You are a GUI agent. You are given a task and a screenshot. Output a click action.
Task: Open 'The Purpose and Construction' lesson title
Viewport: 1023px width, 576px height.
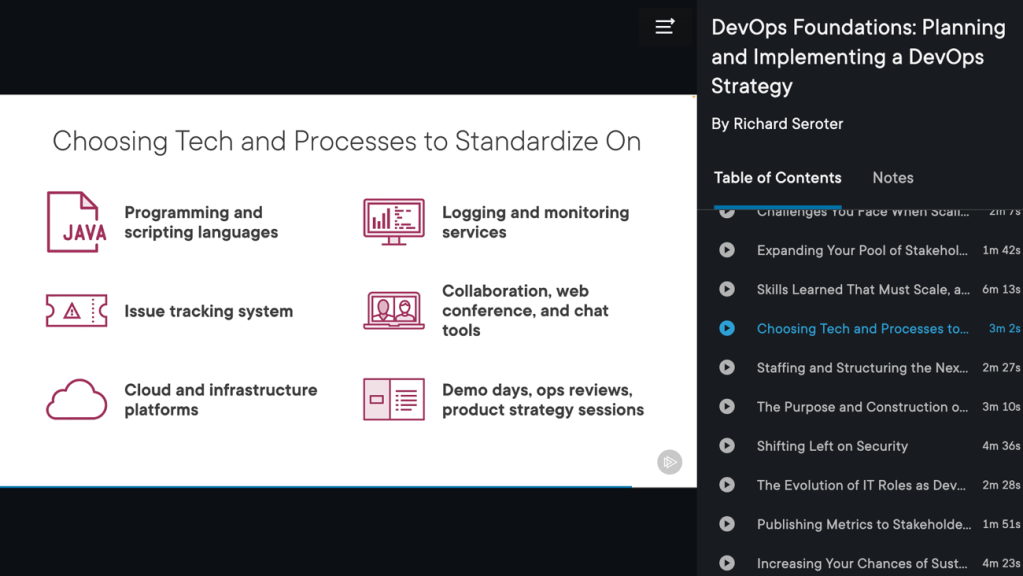pos(861,407)
